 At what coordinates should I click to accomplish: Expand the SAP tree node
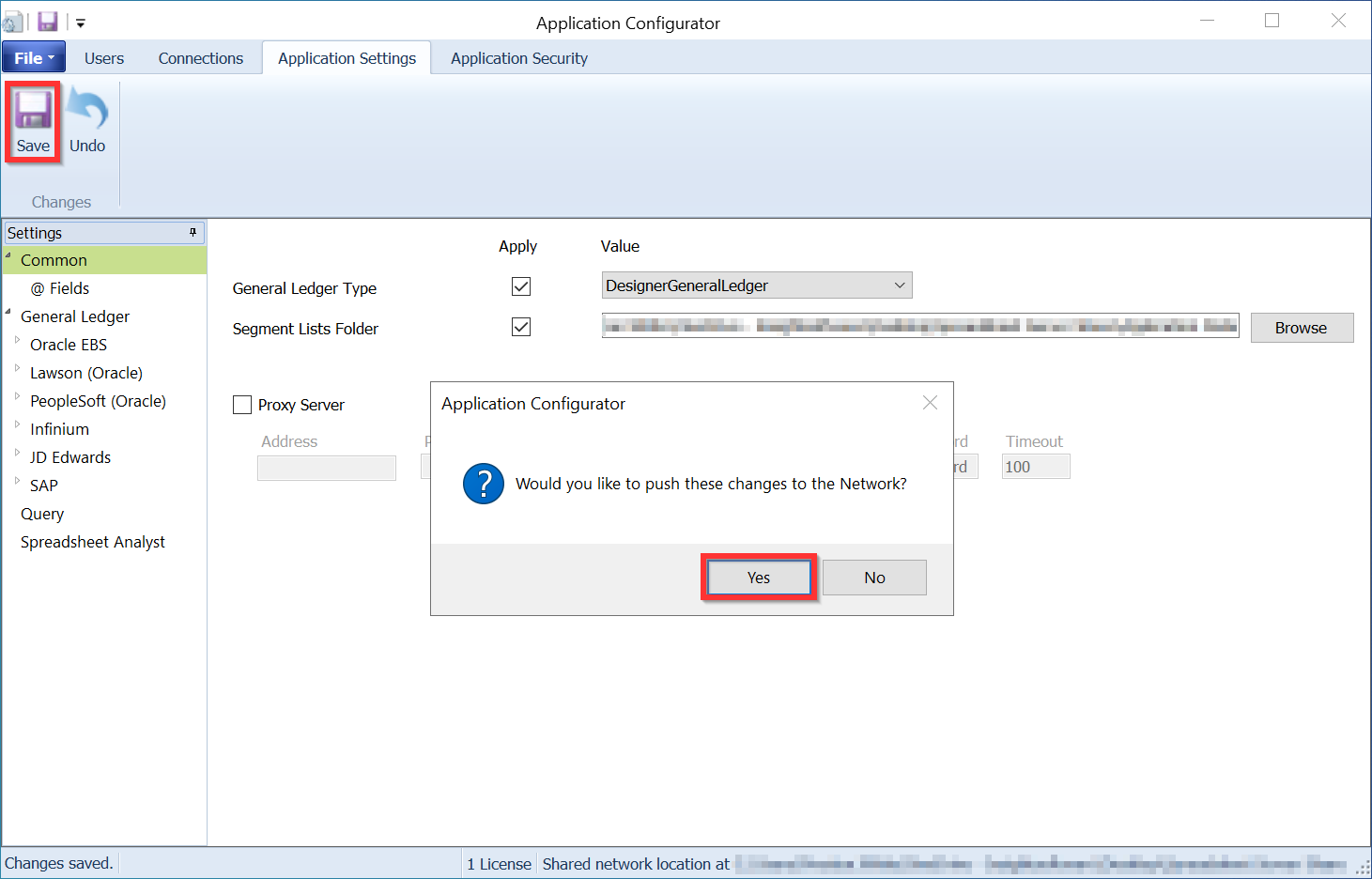click(18, 483)
